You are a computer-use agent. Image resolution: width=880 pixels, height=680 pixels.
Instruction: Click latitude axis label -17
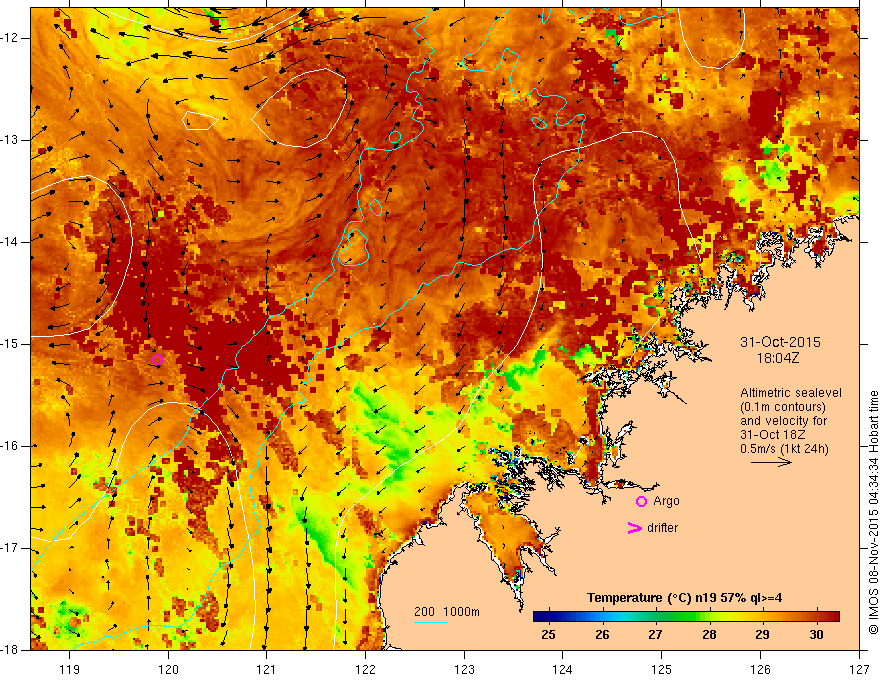[10, 548]
